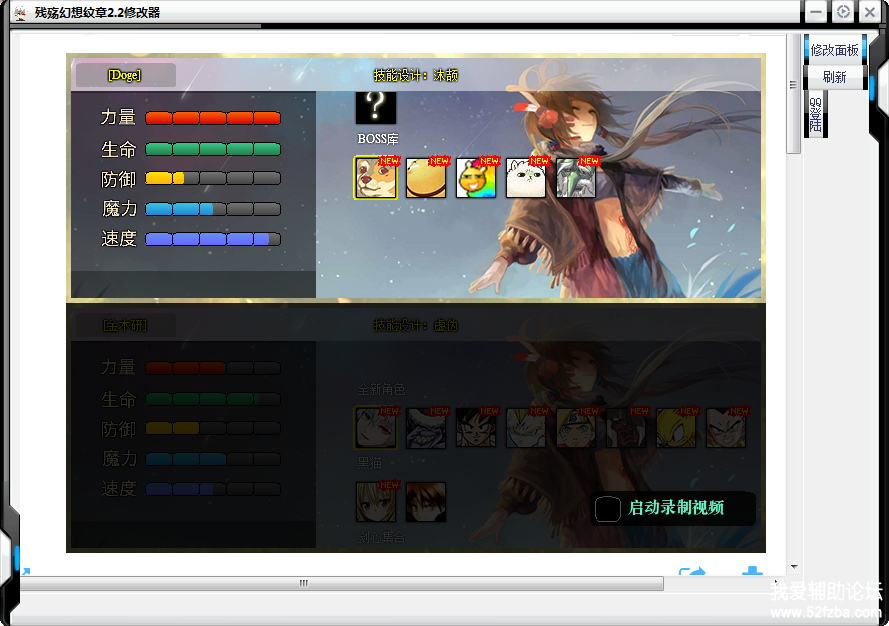This screenshot has height=626, width=889.
Task: Click the trainer app icon in title bar
Action: (20, 12)
